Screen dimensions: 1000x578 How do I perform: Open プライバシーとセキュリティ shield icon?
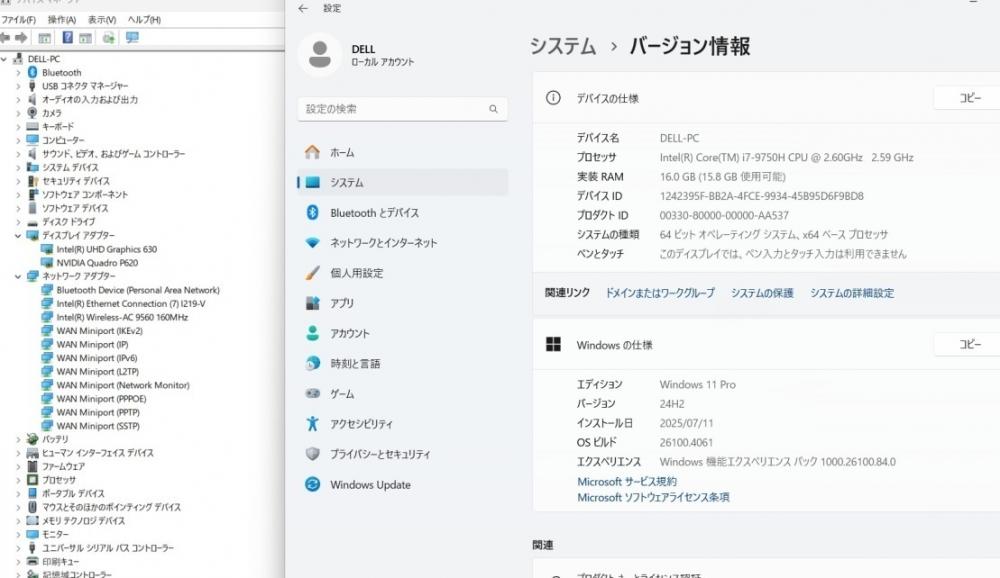click(x=312, y=454)
